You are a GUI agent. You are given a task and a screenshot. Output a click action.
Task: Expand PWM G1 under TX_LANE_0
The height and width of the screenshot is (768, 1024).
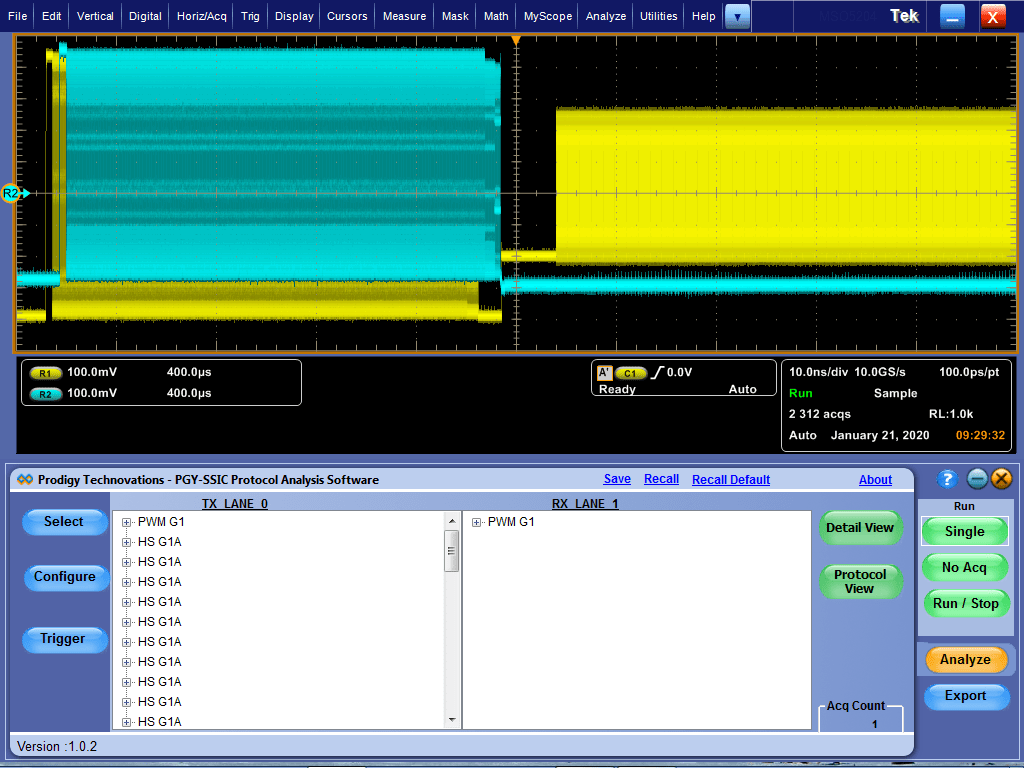125,521
